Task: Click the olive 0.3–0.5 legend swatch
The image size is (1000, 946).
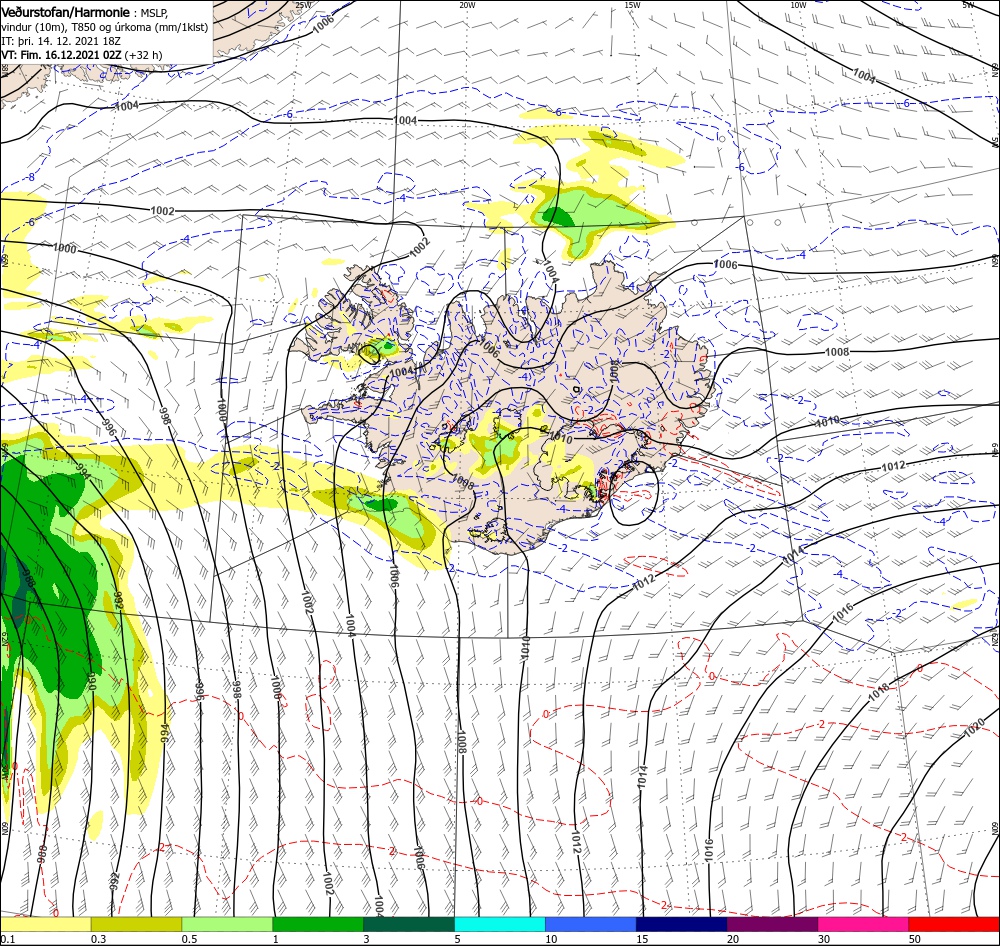Action: 136,924
